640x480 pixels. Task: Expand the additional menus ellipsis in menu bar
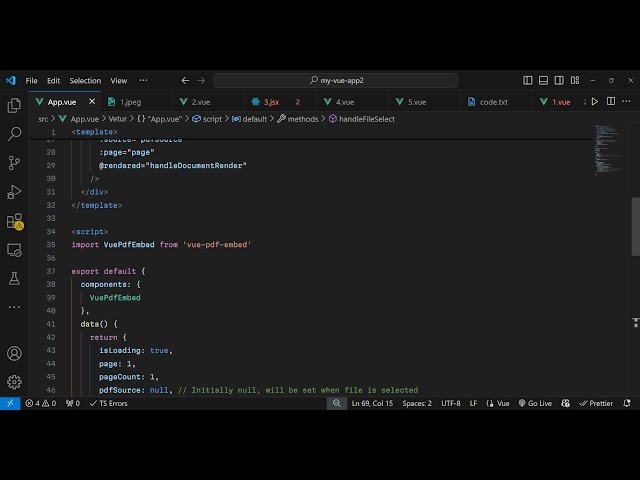click(x=143, y=80)
